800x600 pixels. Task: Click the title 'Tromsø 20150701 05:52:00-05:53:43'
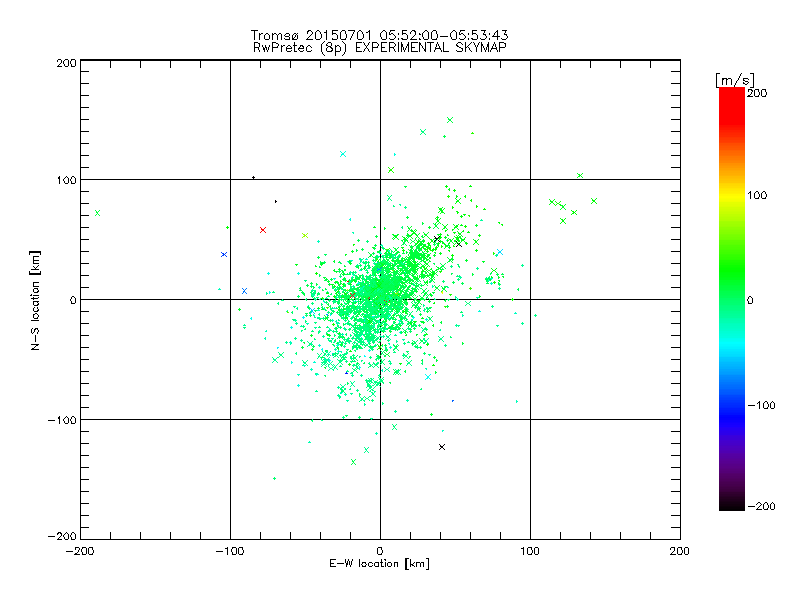click(x=379, y=35)
